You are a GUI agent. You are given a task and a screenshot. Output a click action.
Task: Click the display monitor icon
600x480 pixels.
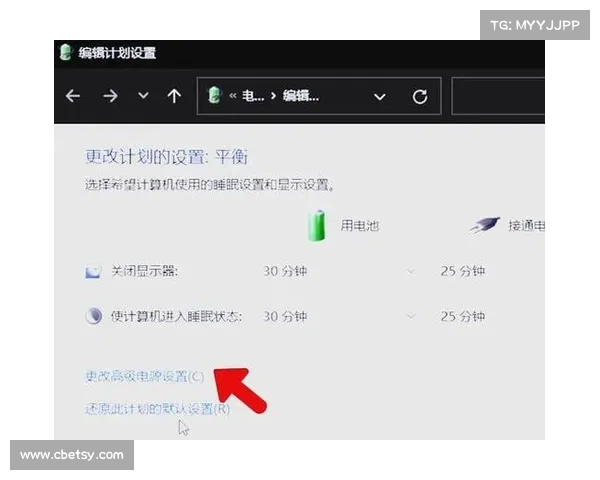coord(93,272)
